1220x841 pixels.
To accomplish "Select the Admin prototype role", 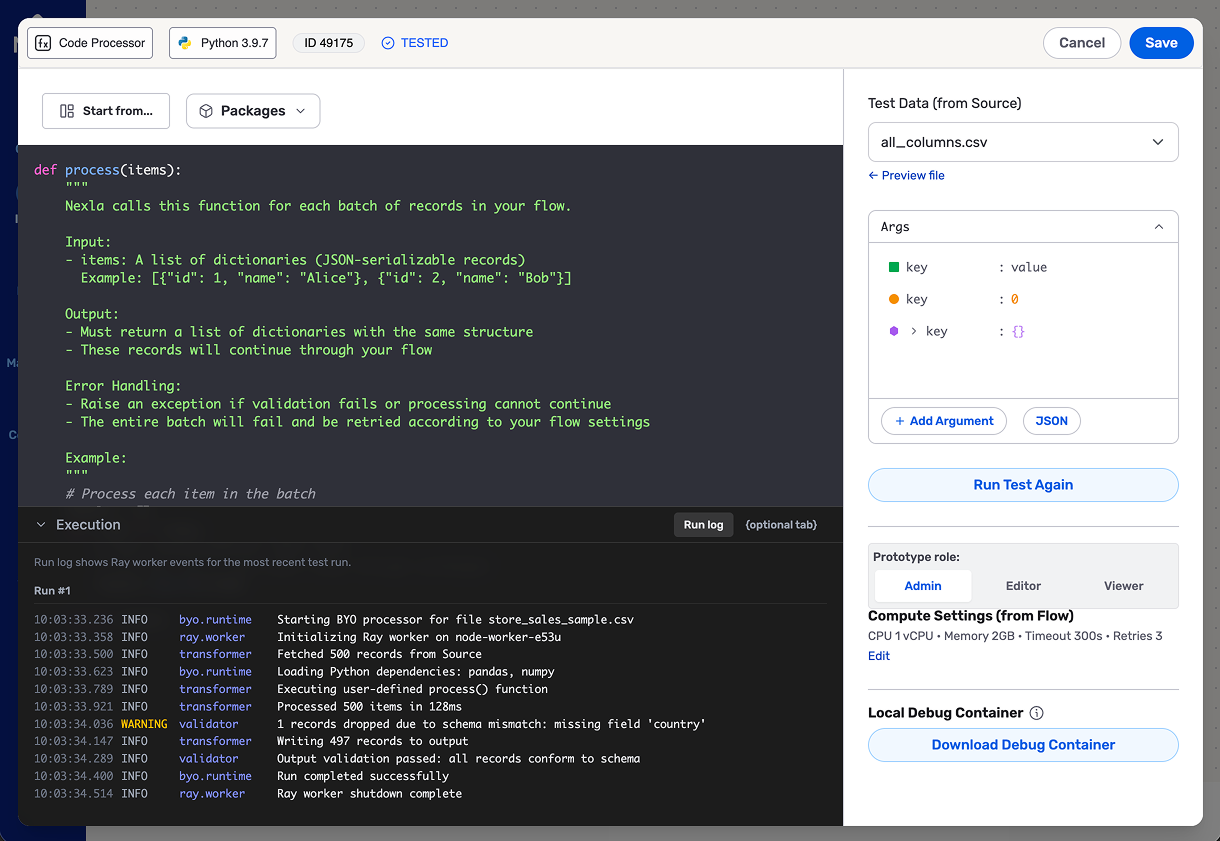I will coord(922,586).
